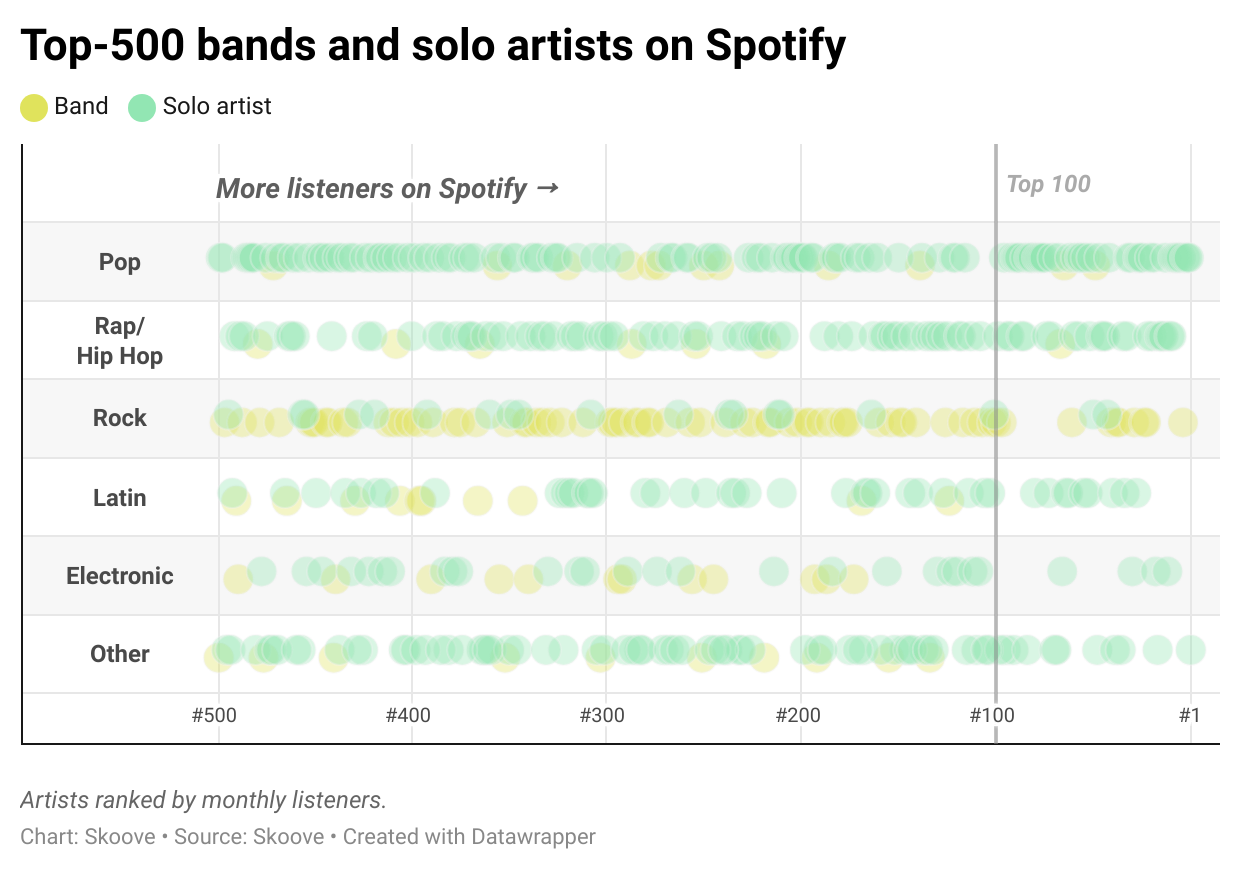Select the Rap/Hip Hop row label
The width and height of the screenshot is (1240, 872).
[120, 341]
